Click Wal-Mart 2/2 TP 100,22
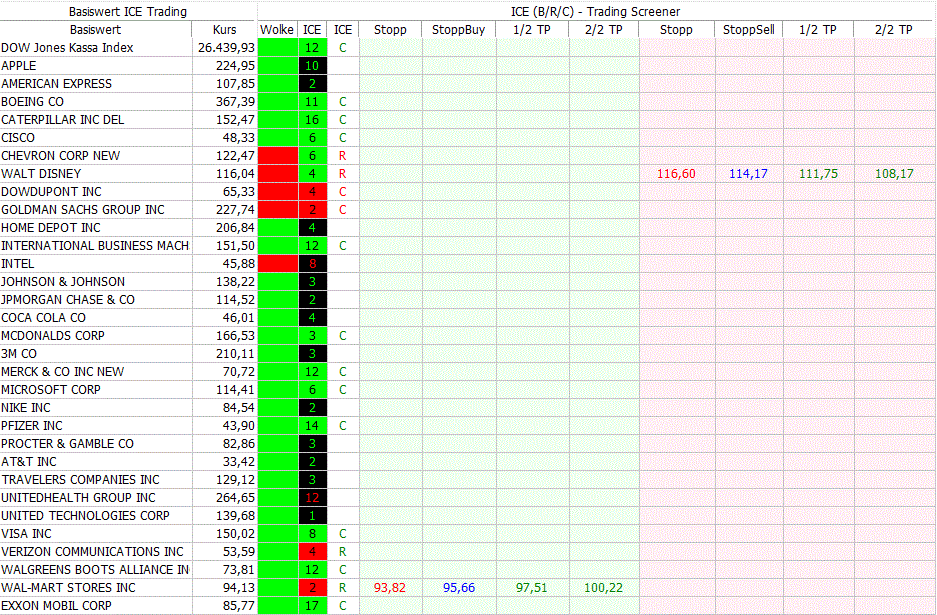Viewport: 937px width, 615px height. pyautogui.click(x=604, y=588)
